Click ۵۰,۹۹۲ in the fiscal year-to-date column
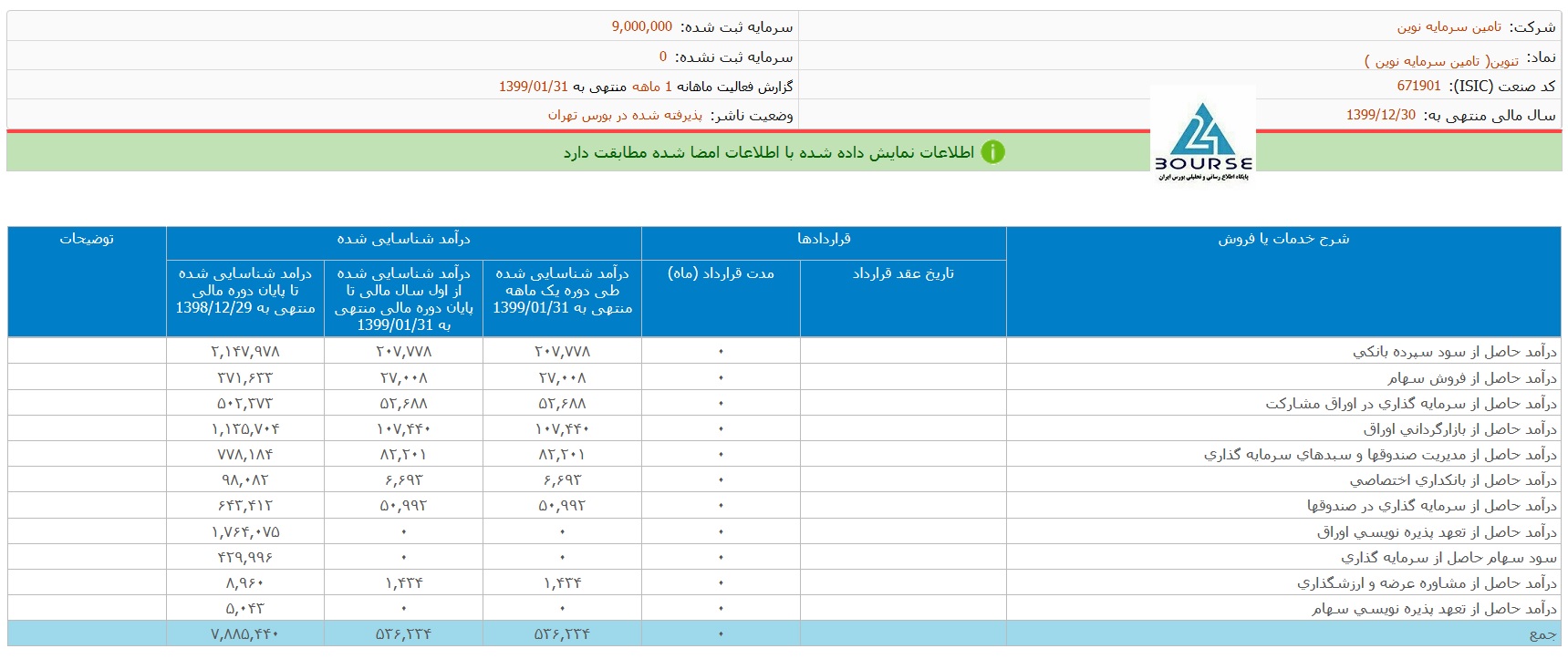Viewport: 1568px width, 659px height. (403, 505)
